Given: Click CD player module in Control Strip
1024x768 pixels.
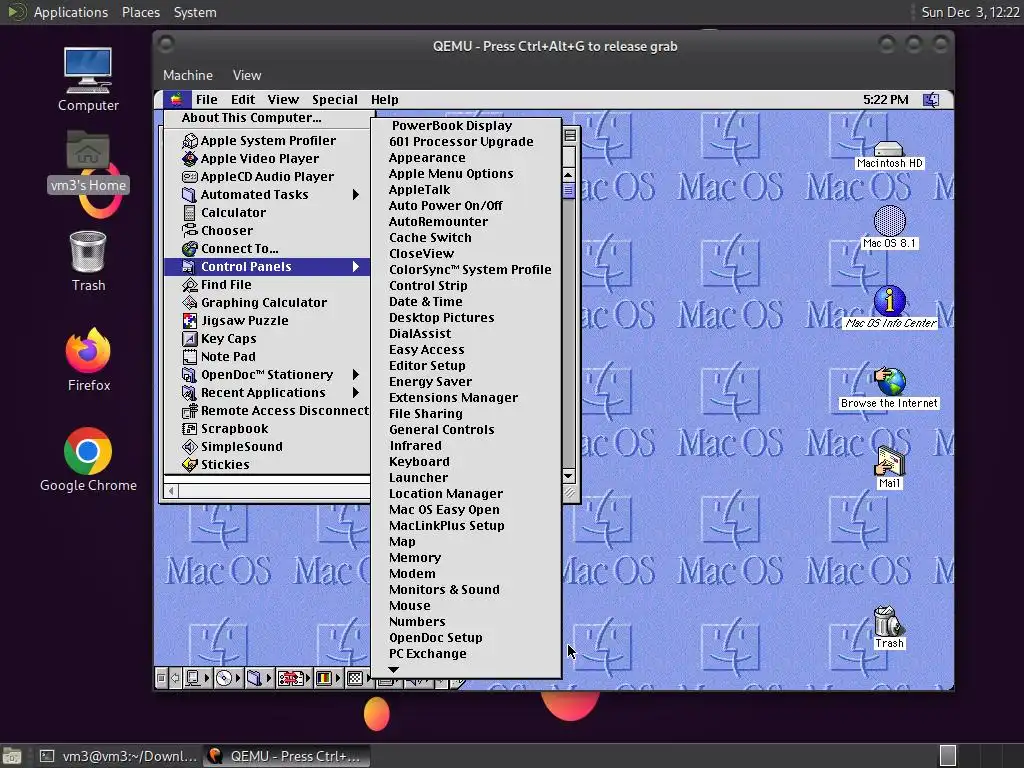Looking at the screenshot, I should pos(228,679).
